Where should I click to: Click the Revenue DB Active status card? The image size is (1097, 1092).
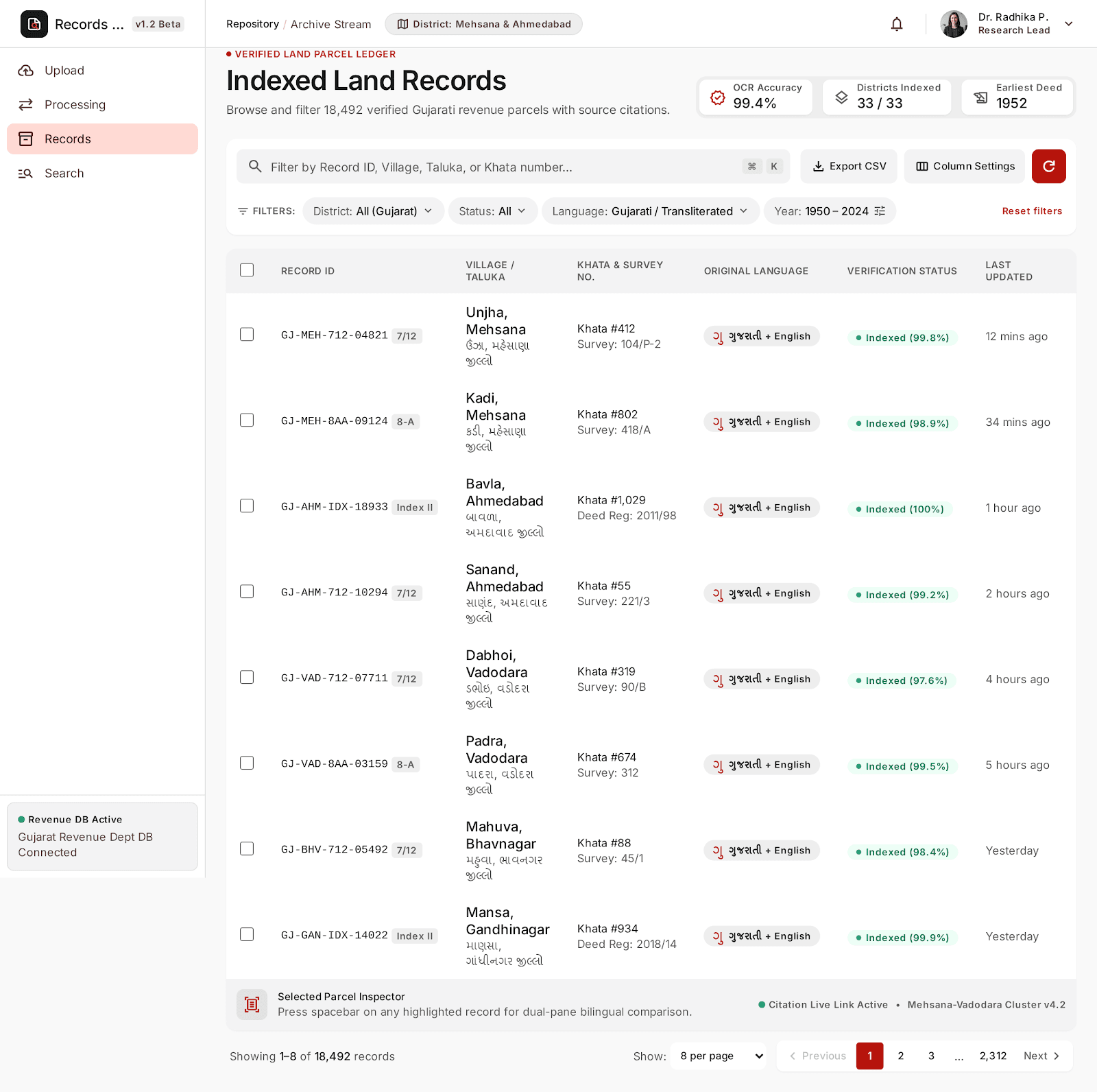coord(102,836)
